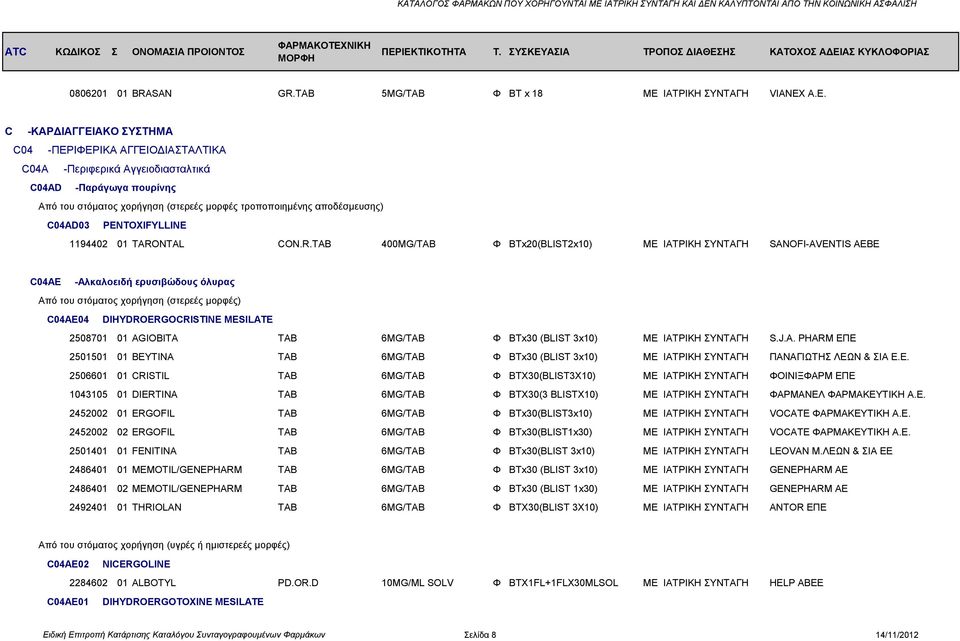Select the C04 ΠΕΡΙΦΕΡΙΚΑ ΑΓΓΕΙΟΔΙΑΣΤΑΛΤΙΚΑ heading
Screen dimensions: 960x641
[x=119, y=150]
